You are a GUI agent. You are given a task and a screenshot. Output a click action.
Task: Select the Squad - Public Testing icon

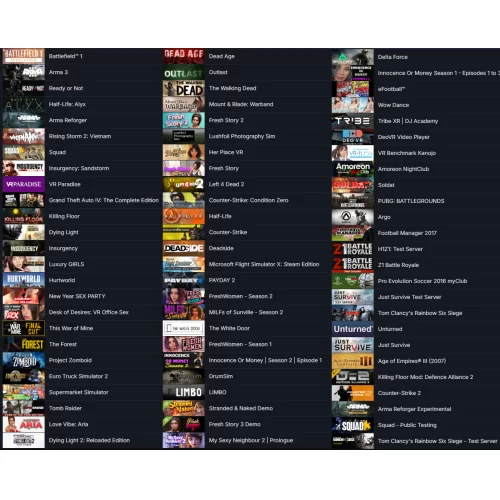pyautogui.click(x=353, y=425)
